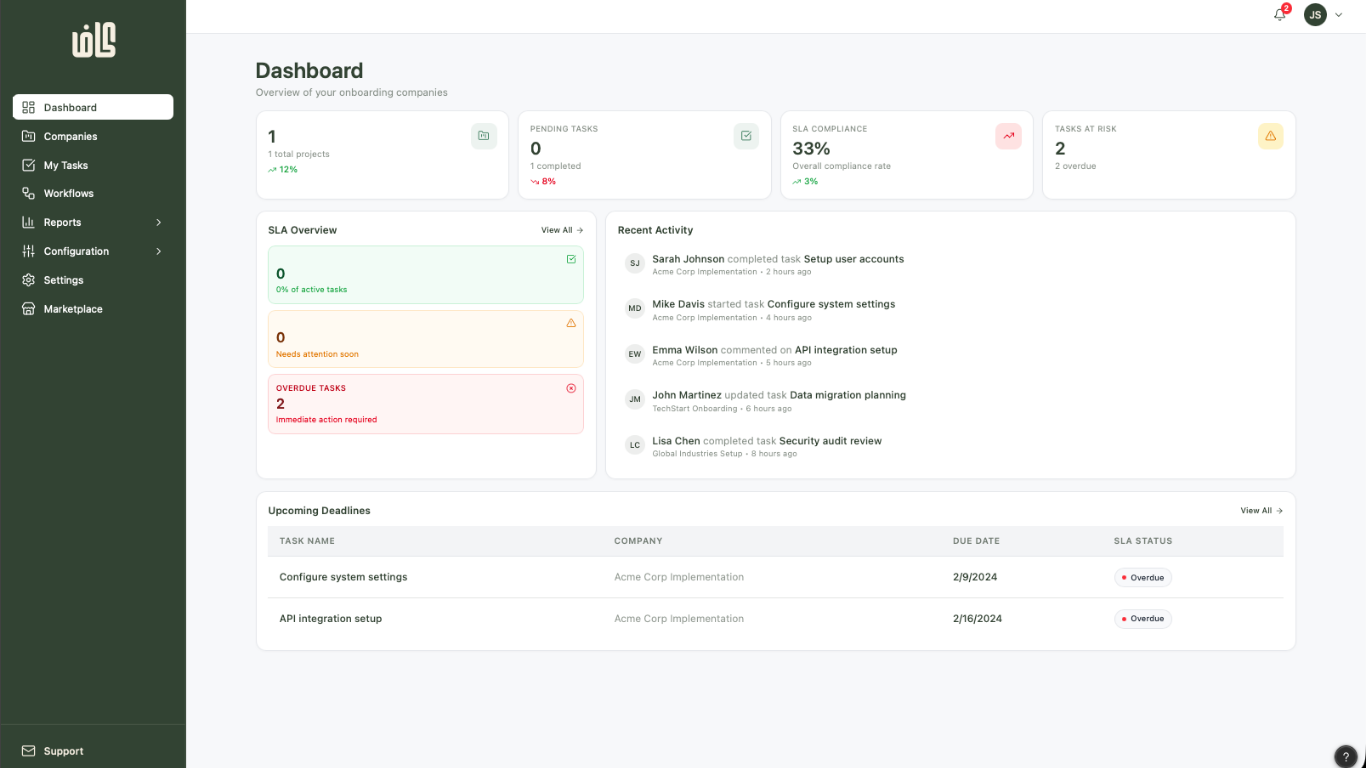Click the error icon on Overdue Tasks panel
The image size is (1366, 768).
571,388
